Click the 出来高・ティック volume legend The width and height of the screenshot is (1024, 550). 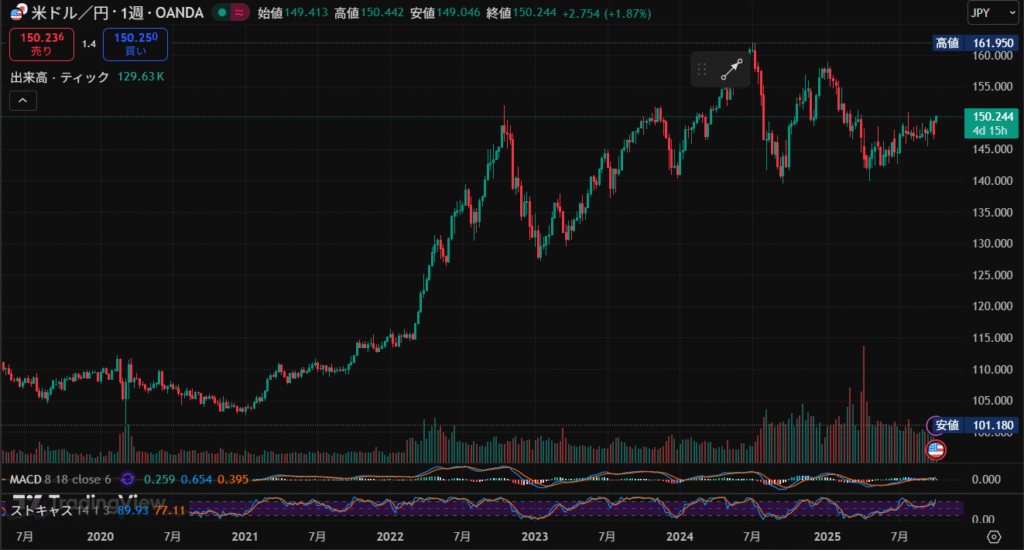tap(60, 76)
